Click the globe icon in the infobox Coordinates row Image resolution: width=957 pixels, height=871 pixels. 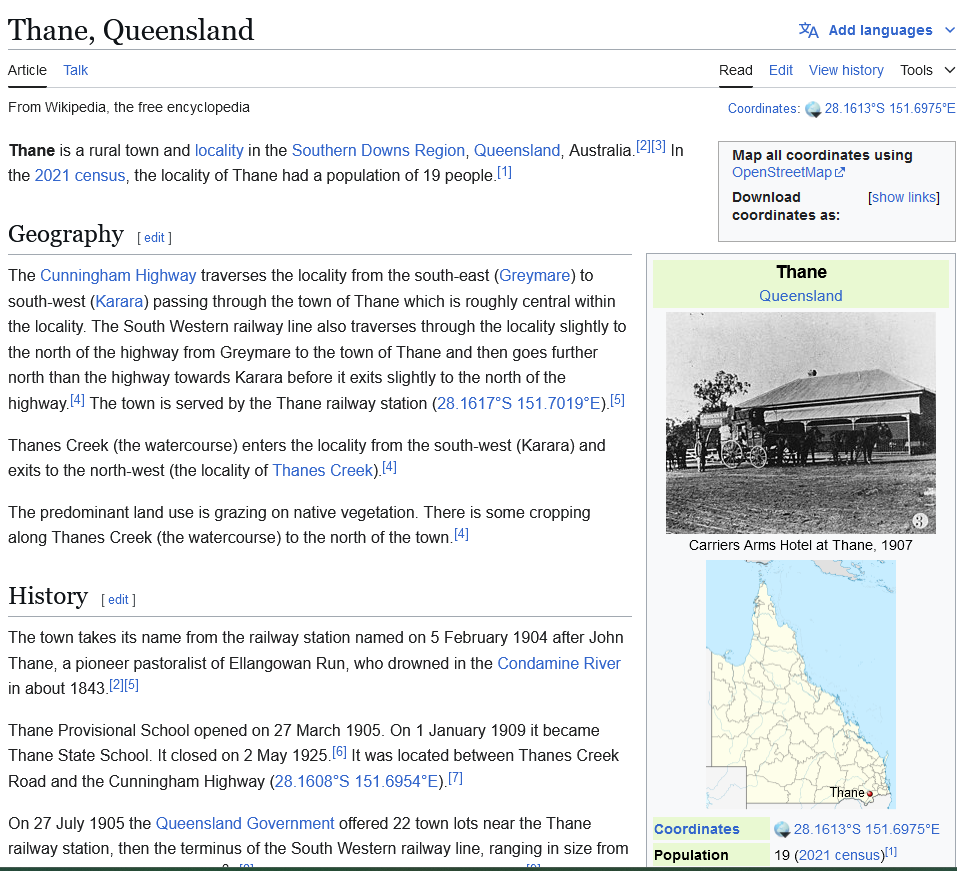(782, 829)
